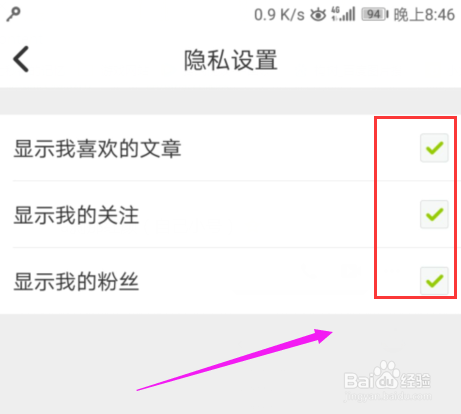Select the 显示我的关注 row label

pyautogui.click(x=76, y=215)
